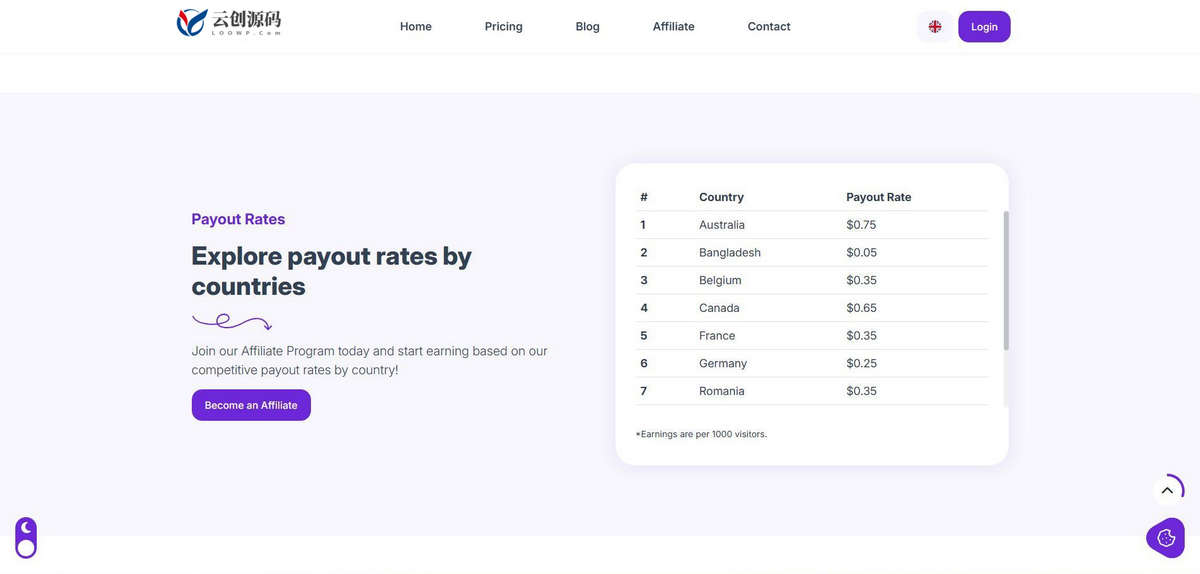Click the Payout Rate column header

(x=879, y=197)
